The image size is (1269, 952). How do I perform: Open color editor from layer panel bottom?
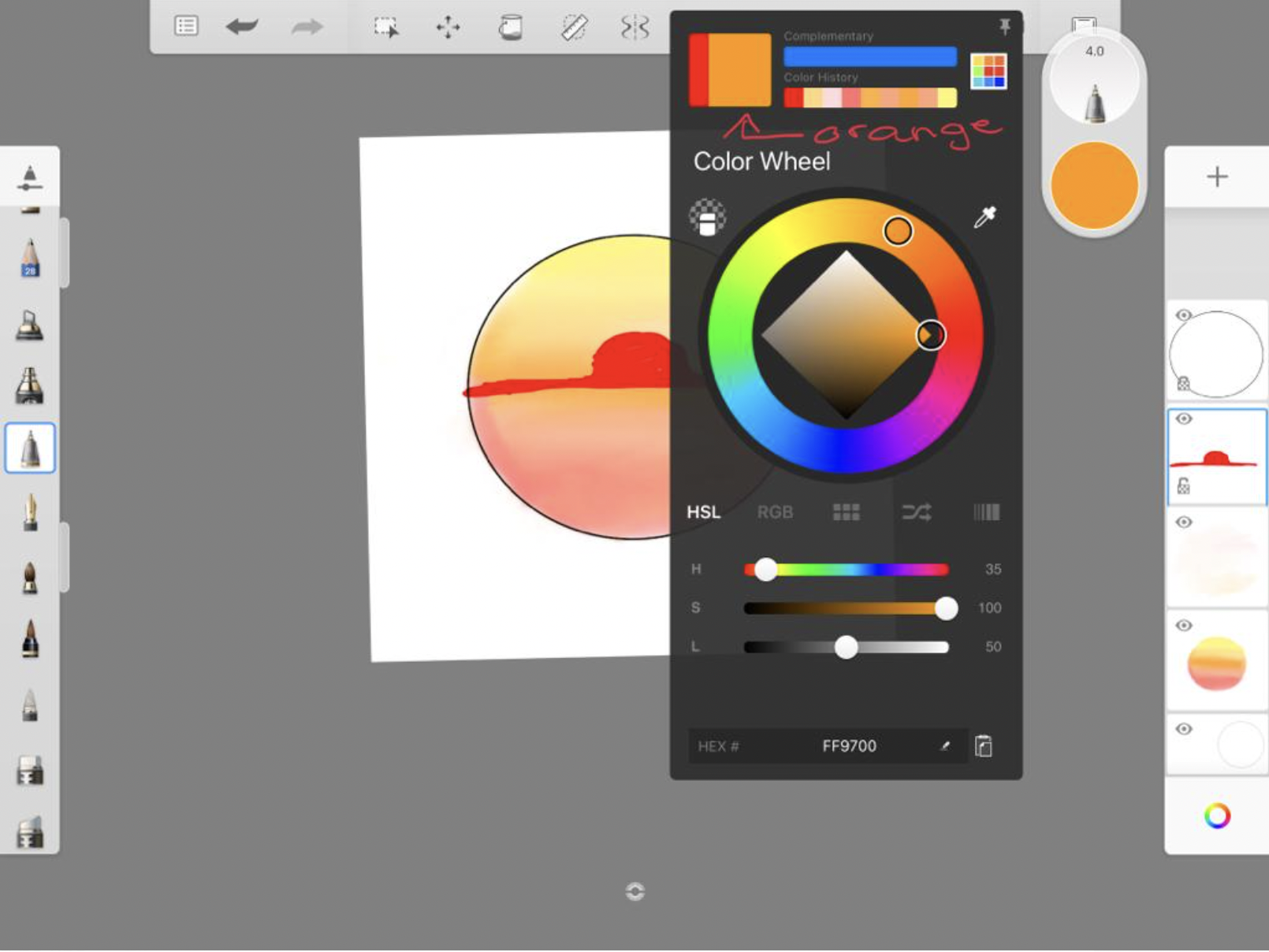1217,816
